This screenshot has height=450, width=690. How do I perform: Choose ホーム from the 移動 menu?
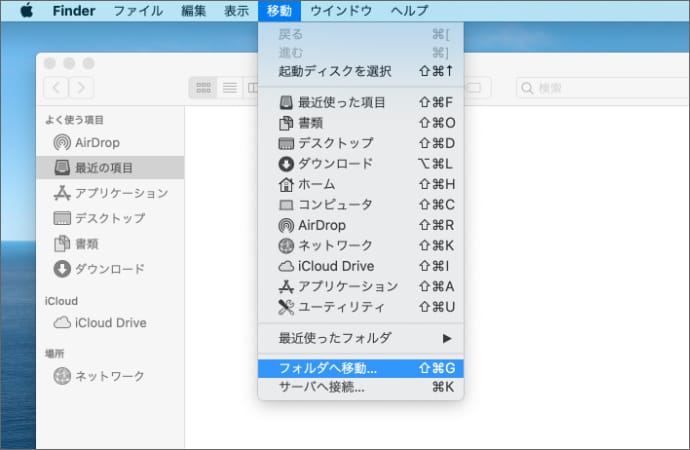(x=316, y=184)
